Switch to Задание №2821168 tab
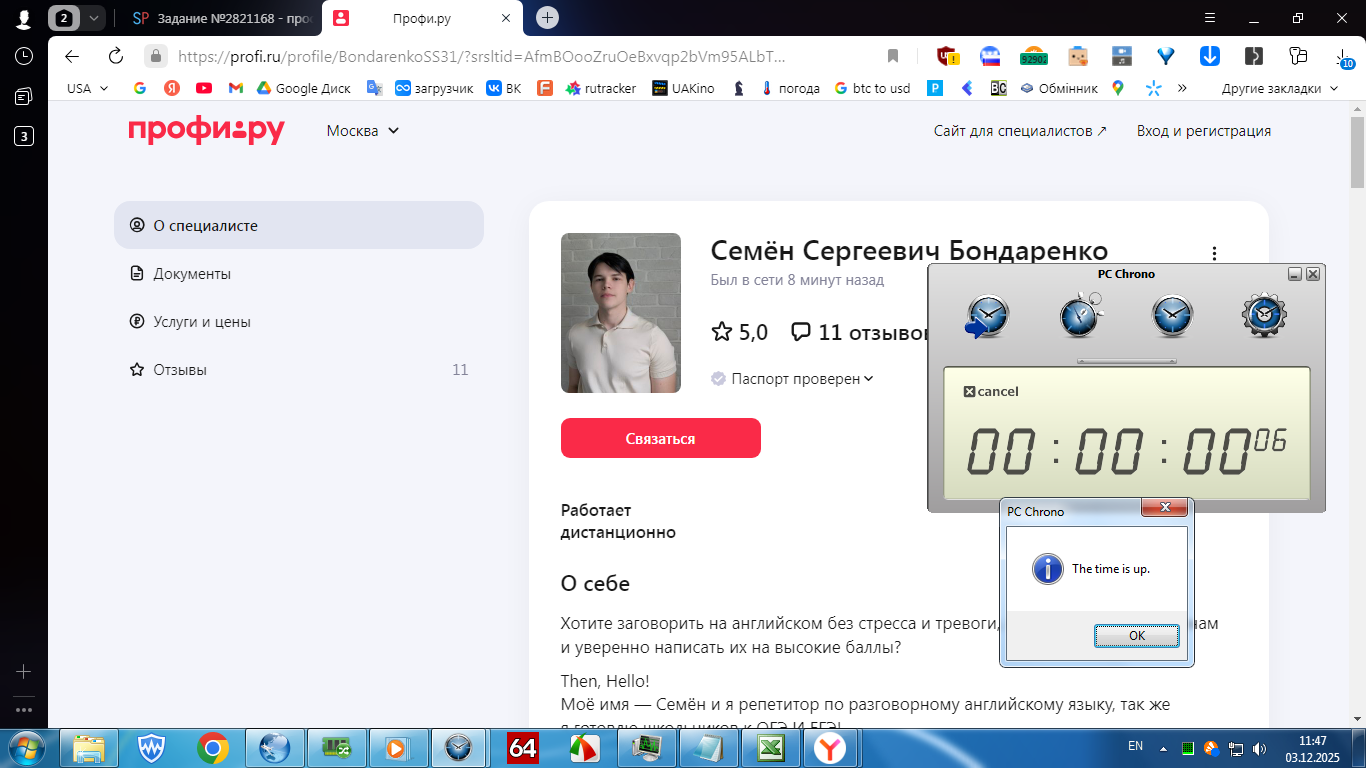Viewport: 1366px width, 768px height. tap(222, 18)
